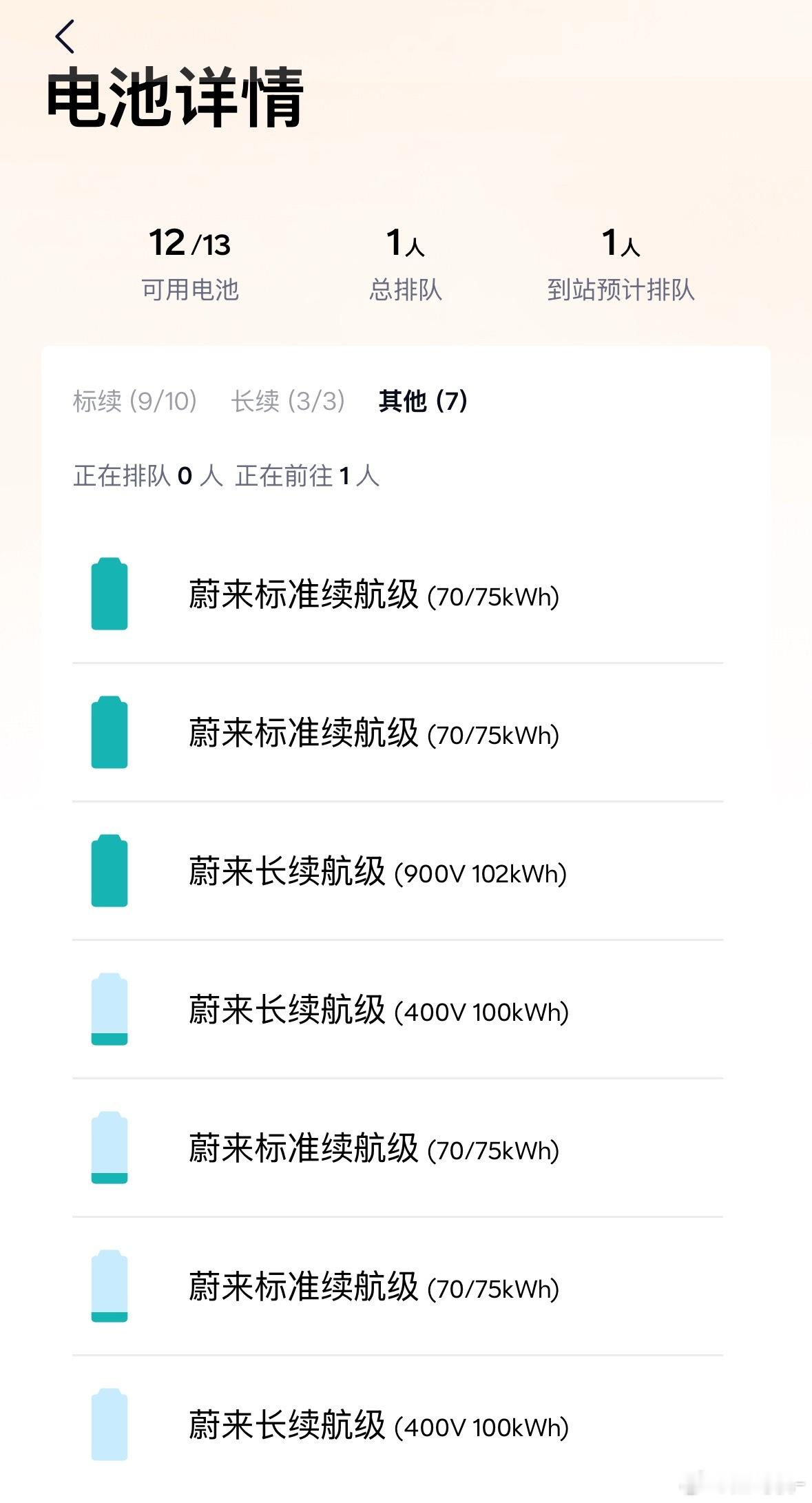Screen dimensions: 812x1503
Task: Open first 蔚来标准续航级 (70/75kWh) entry
Action: pyautogui.click(x=398, y=594)
